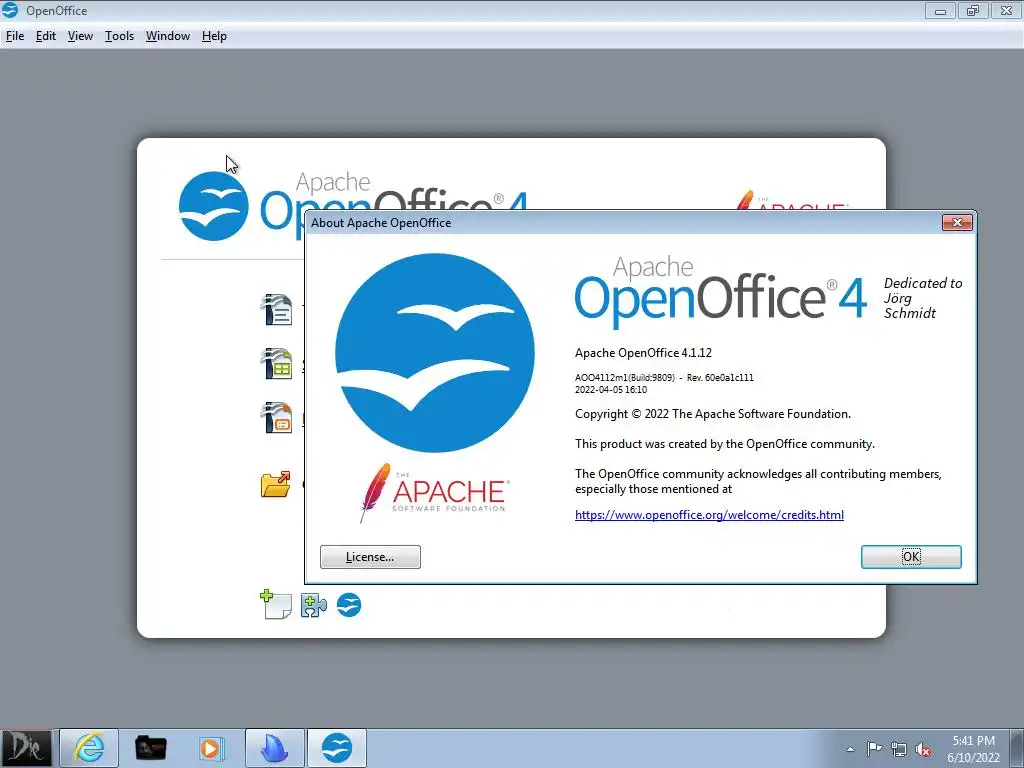Click the date text '2022-04-05 16:10'
The image size is (1024, 768).
(x=611, y=389)
